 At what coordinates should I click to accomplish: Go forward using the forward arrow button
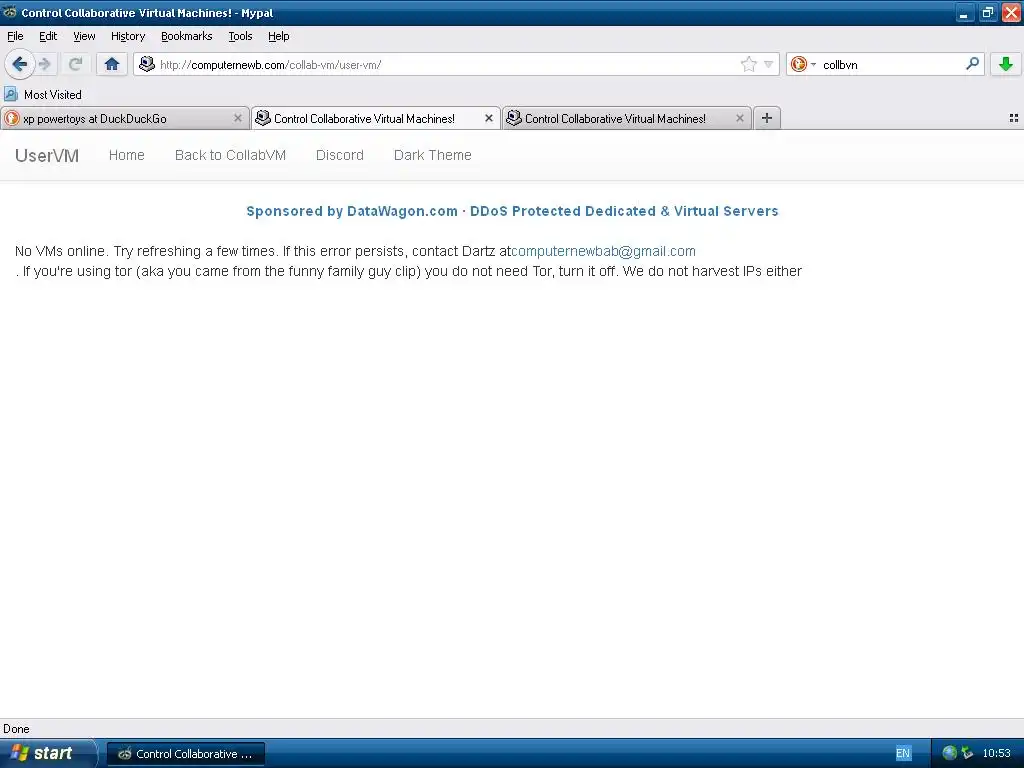(44, 64)
